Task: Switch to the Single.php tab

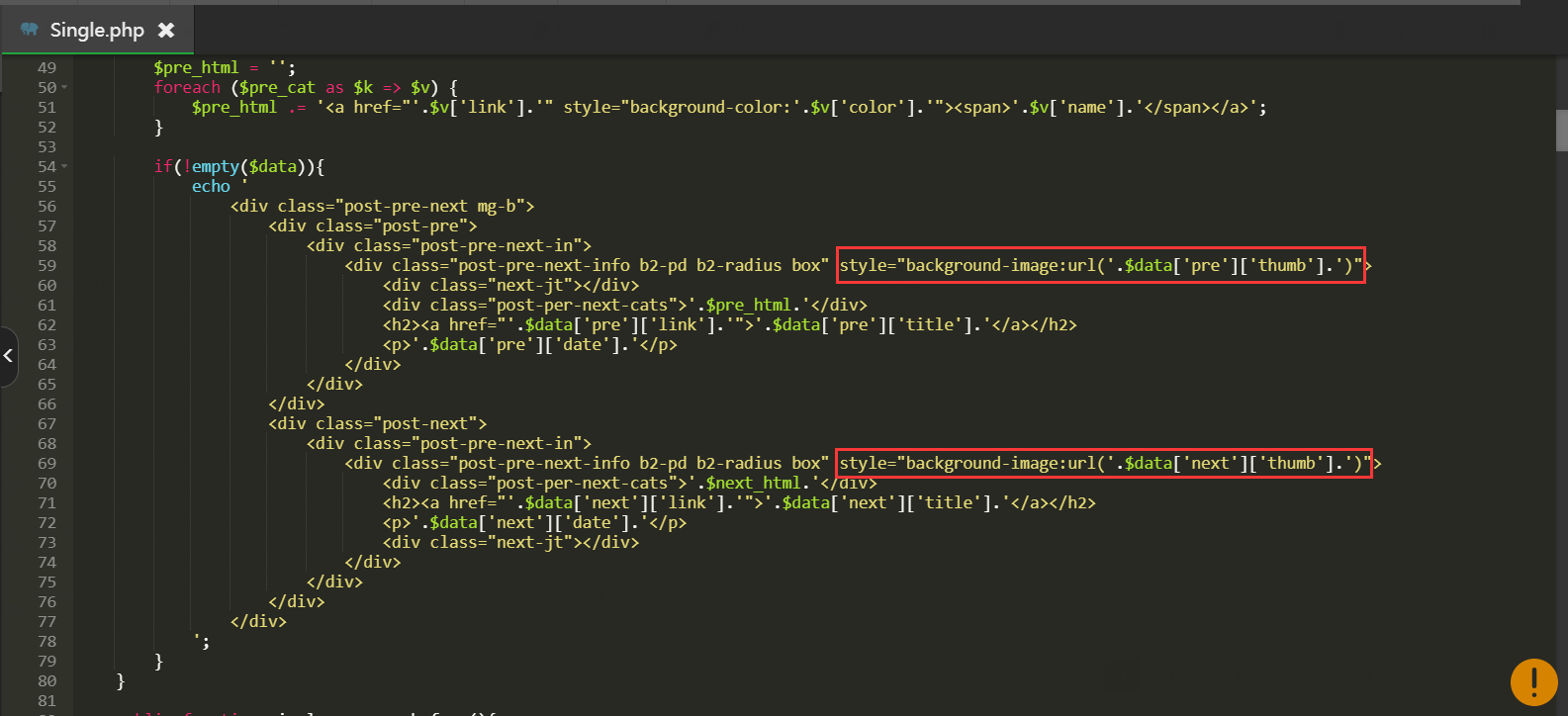Action: click(97, 30)
